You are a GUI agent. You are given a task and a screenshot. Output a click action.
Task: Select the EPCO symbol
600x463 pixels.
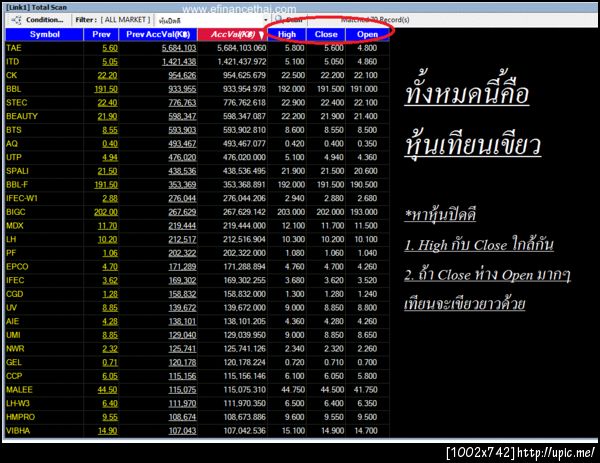click(17, 267)
